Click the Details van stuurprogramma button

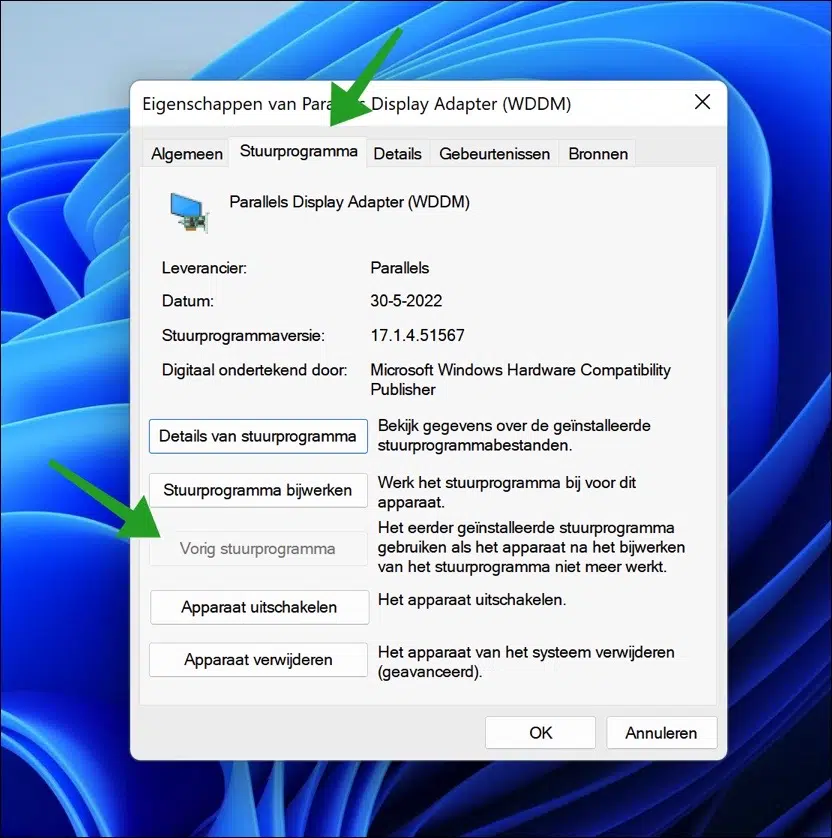258,436
